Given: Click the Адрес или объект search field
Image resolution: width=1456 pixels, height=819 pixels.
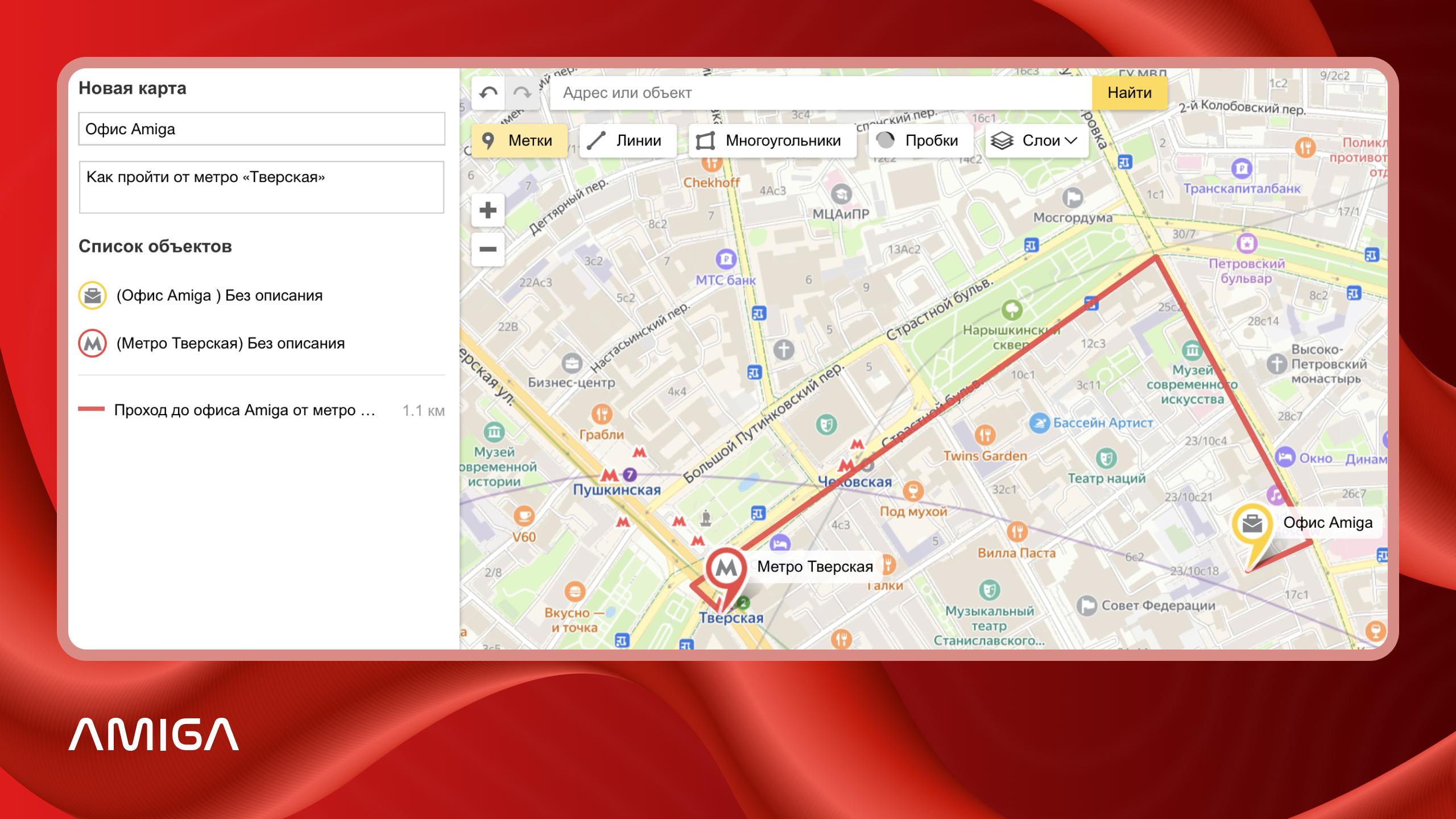Looking at the screenshot, I should coord(820,93).
